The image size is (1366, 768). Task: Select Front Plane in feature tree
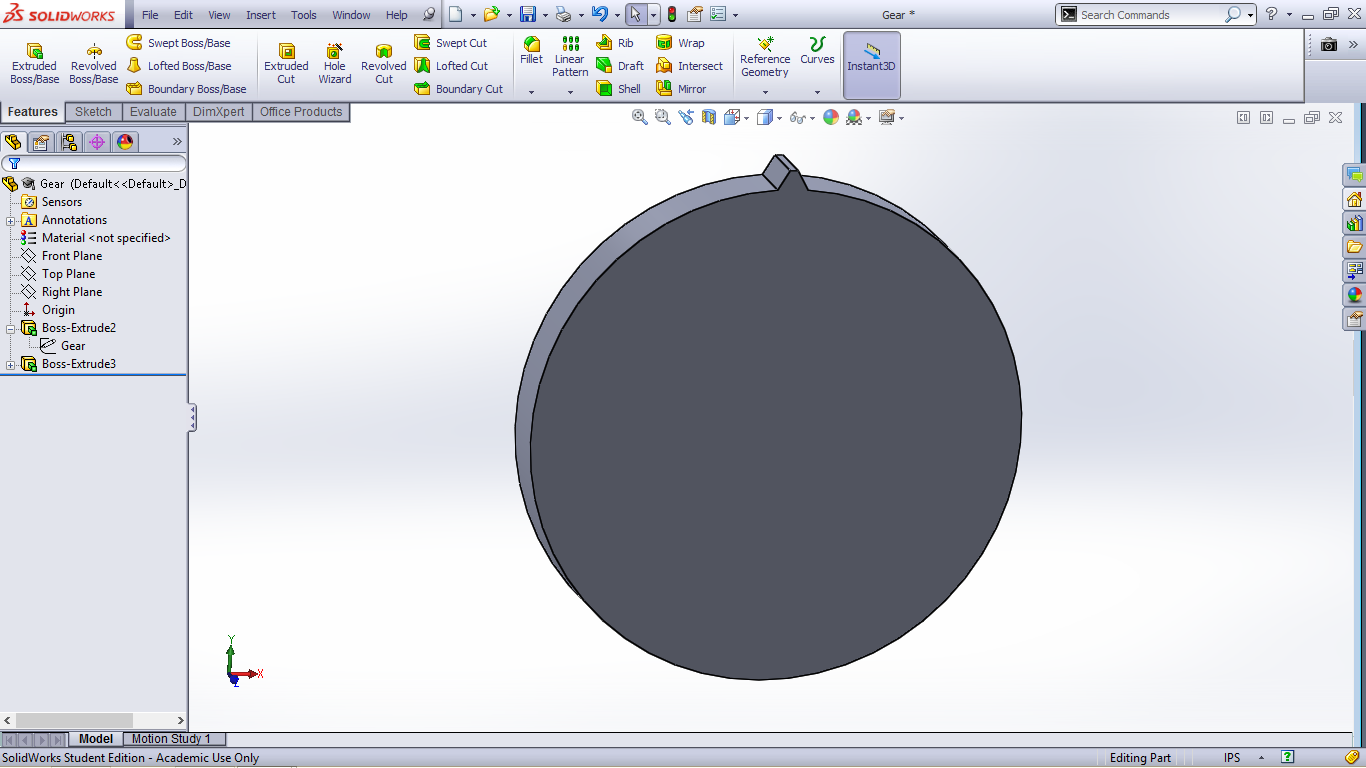71,256
